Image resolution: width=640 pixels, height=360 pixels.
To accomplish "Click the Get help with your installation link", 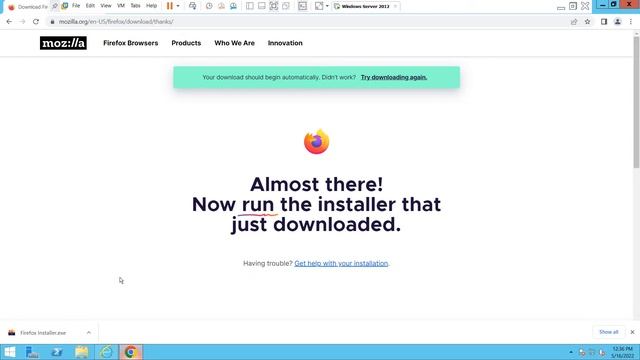I will pos(341,263).
